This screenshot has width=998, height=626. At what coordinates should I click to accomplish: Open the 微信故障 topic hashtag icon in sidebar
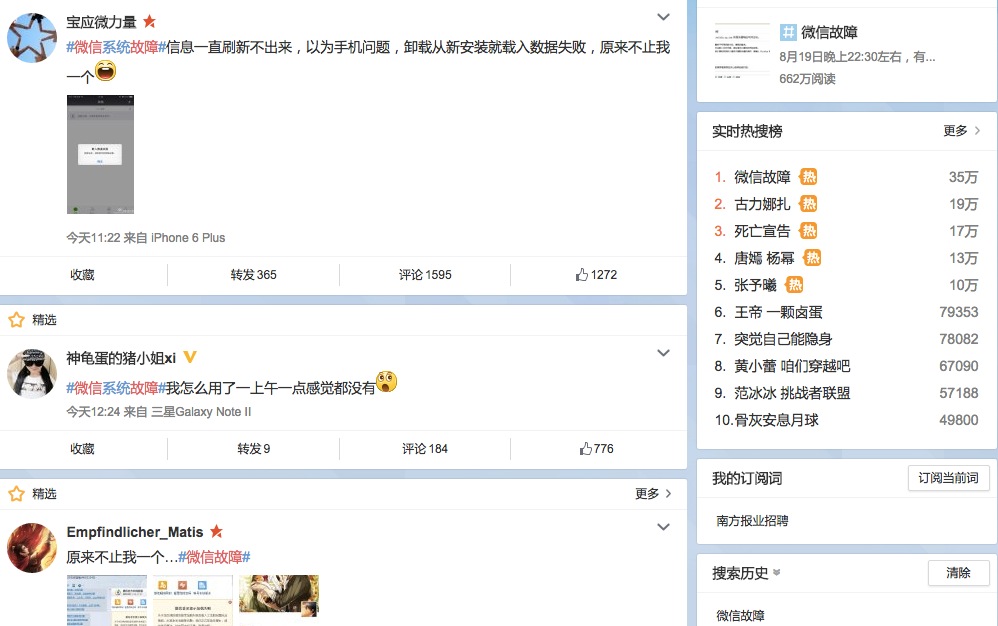pos(788,32)
